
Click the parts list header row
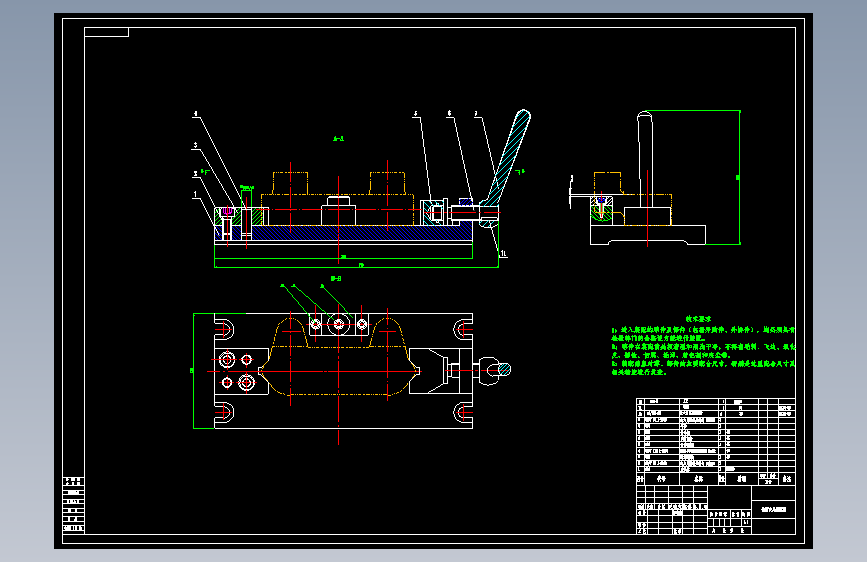[715, 478]
